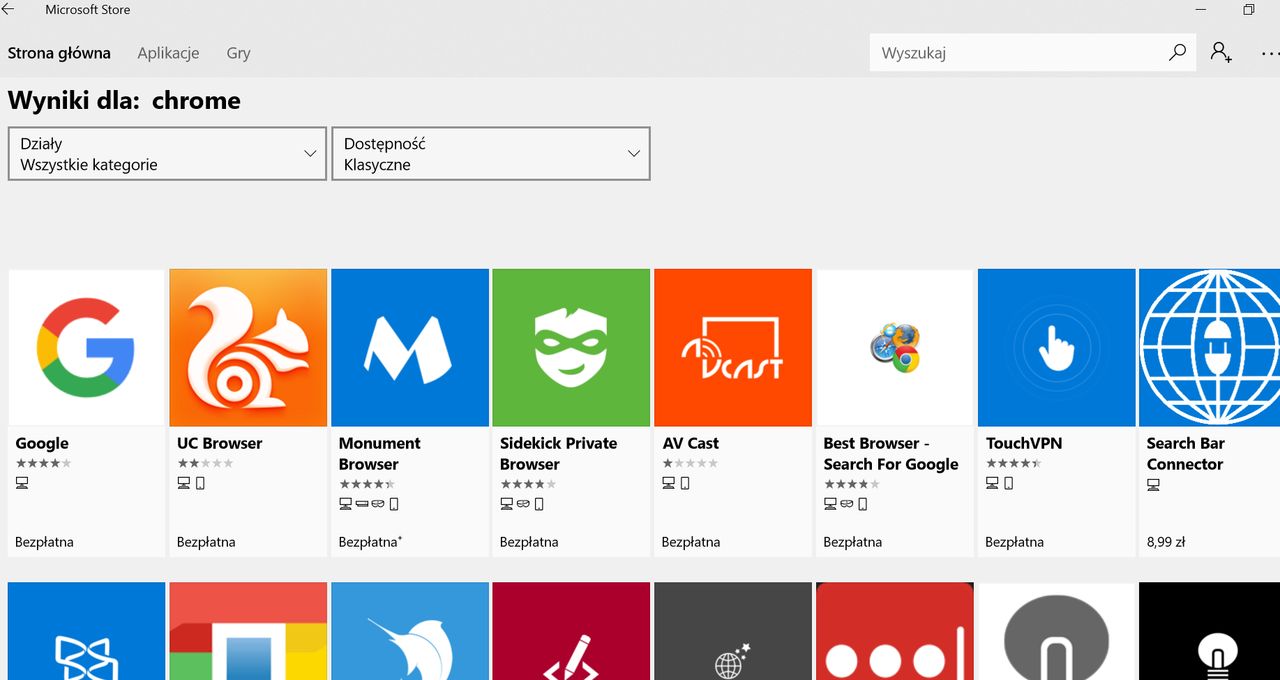Open the paperclip app tile

pos(1056,631)
